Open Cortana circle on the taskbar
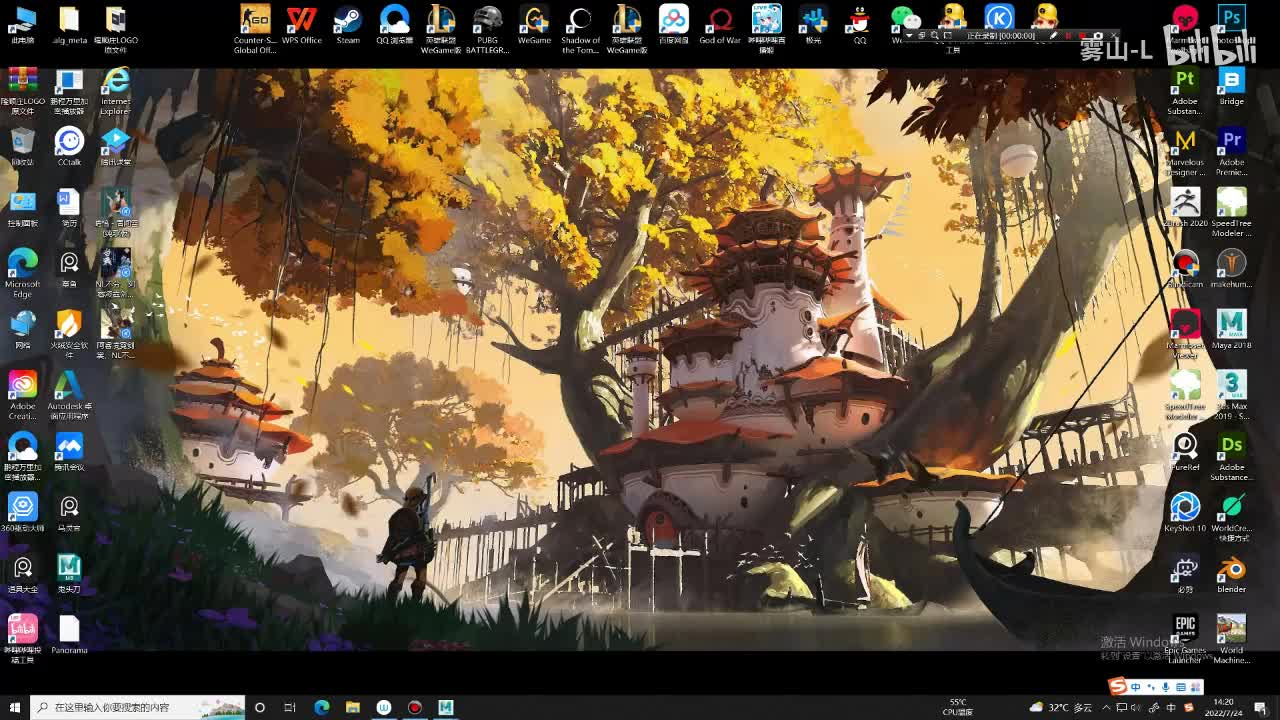 click(260, 707)
